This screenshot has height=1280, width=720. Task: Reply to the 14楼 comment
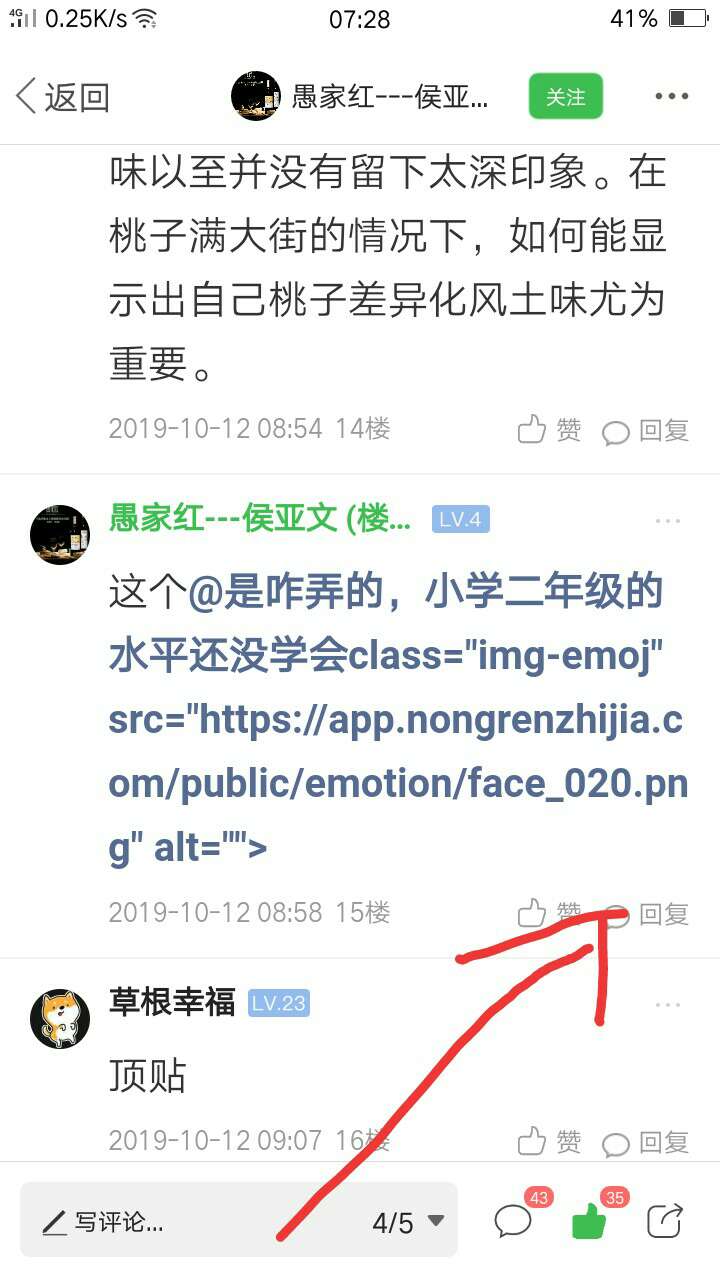point(646,431)
